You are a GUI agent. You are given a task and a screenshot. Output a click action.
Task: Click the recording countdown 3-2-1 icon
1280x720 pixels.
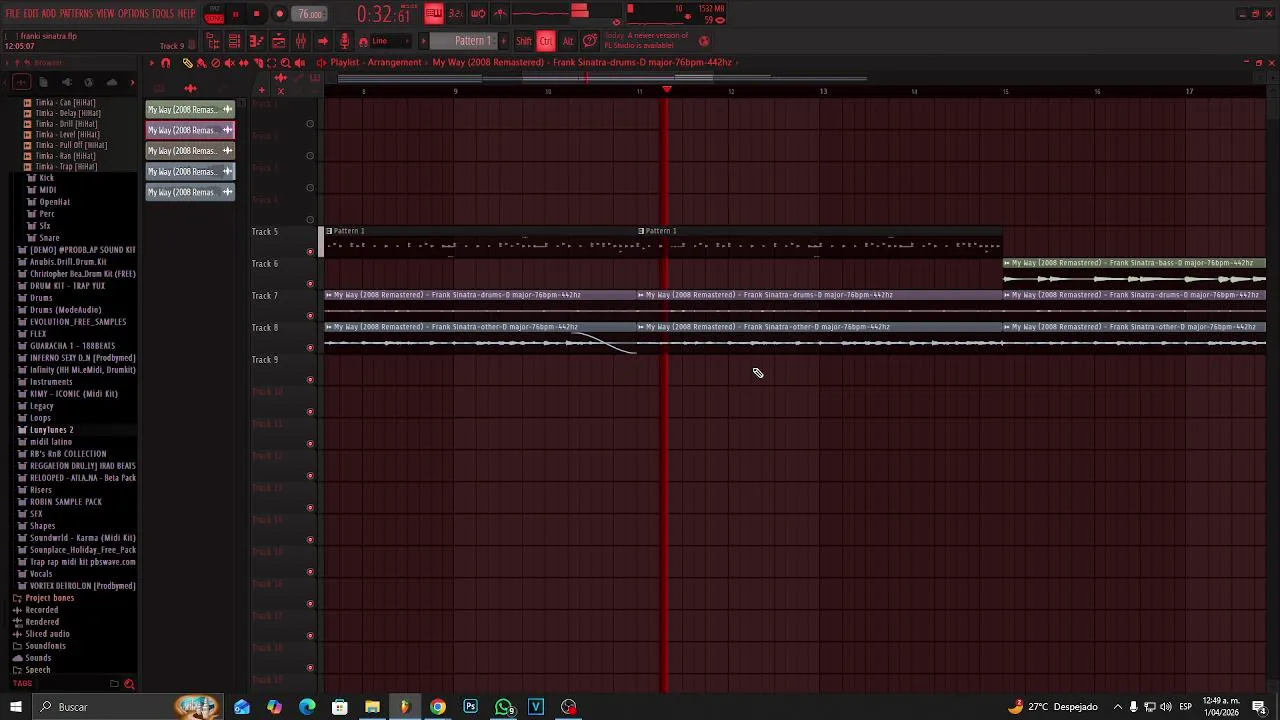[456, 14]
